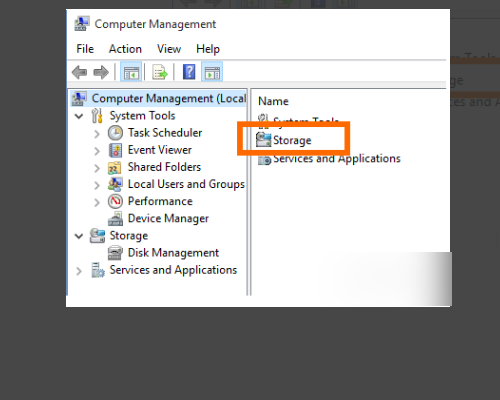Collapse the System Tools tree node

79,116
